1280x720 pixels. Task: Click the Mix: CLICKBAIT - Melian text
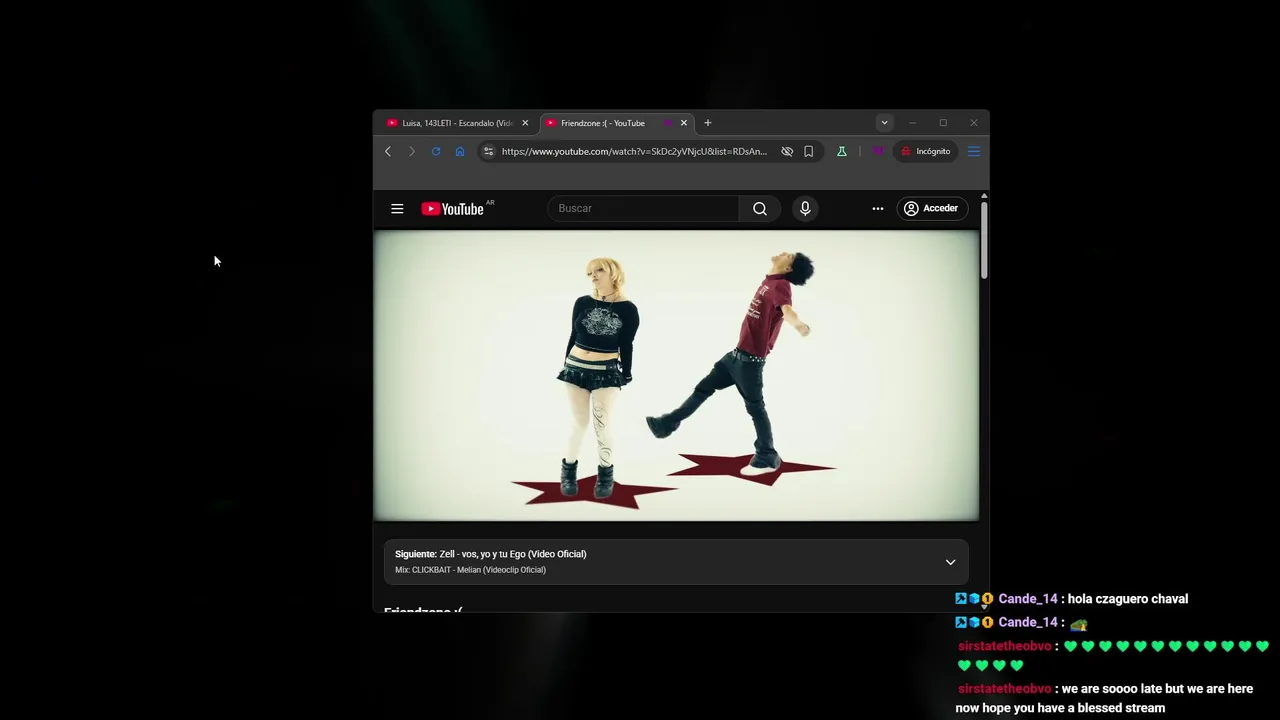tap(470, 570)
